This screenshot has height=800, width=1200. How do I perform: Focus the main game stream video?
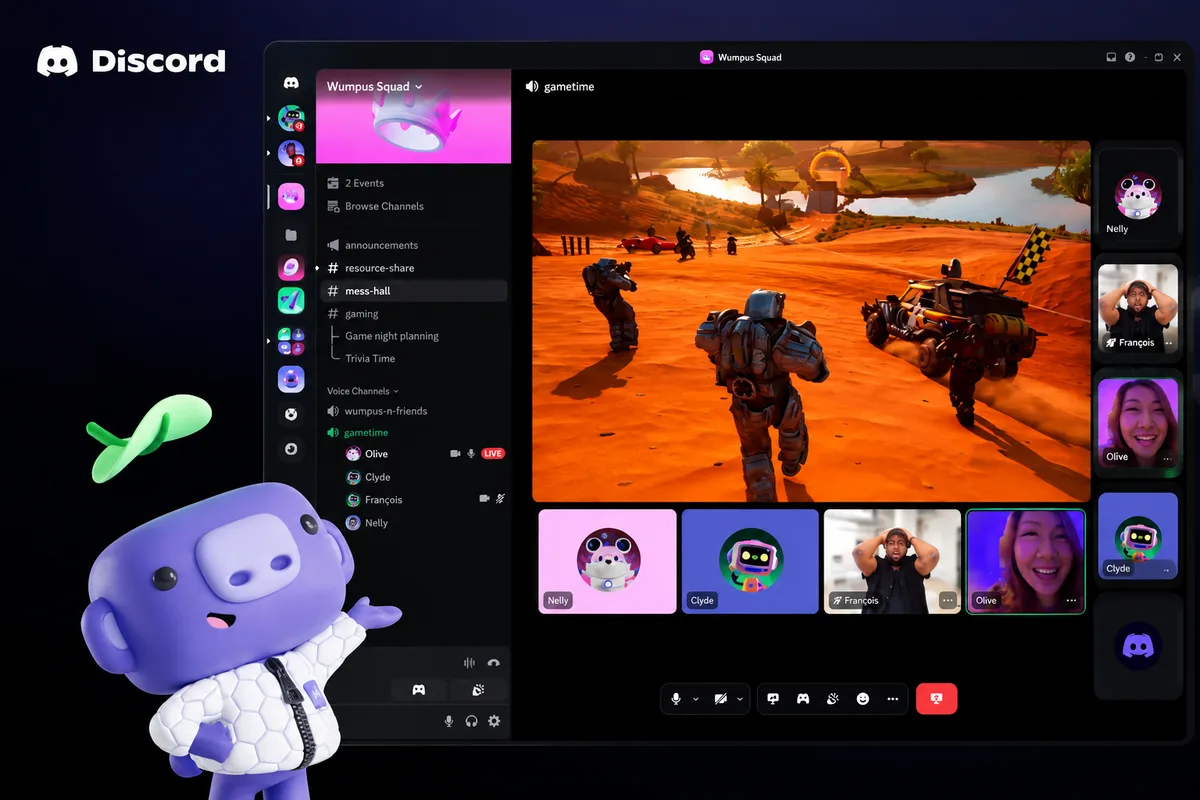811,321
